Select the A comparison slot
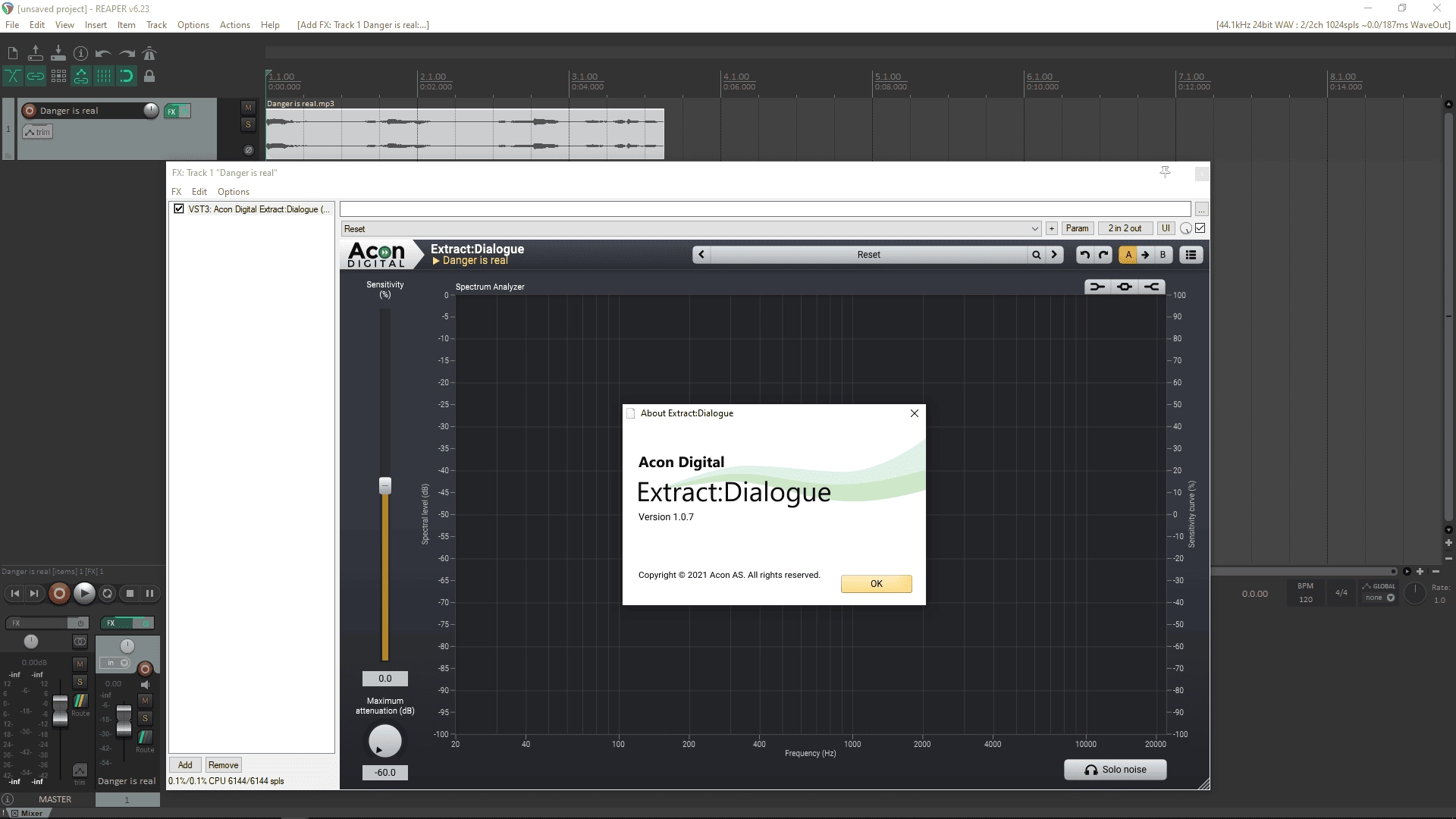This screenshot has height=819, width=1456. pos(1128,255)
